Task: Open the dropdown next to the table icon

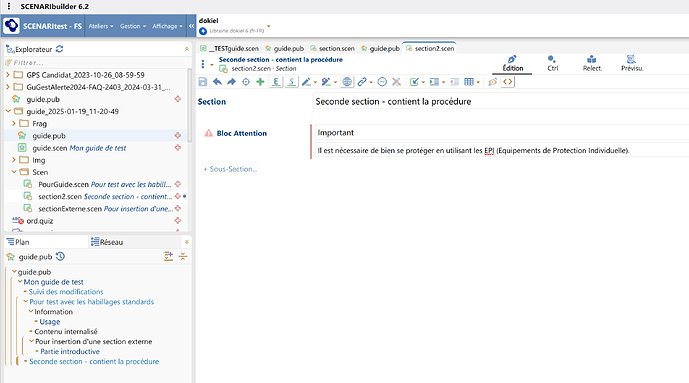Action: (478, 82)
